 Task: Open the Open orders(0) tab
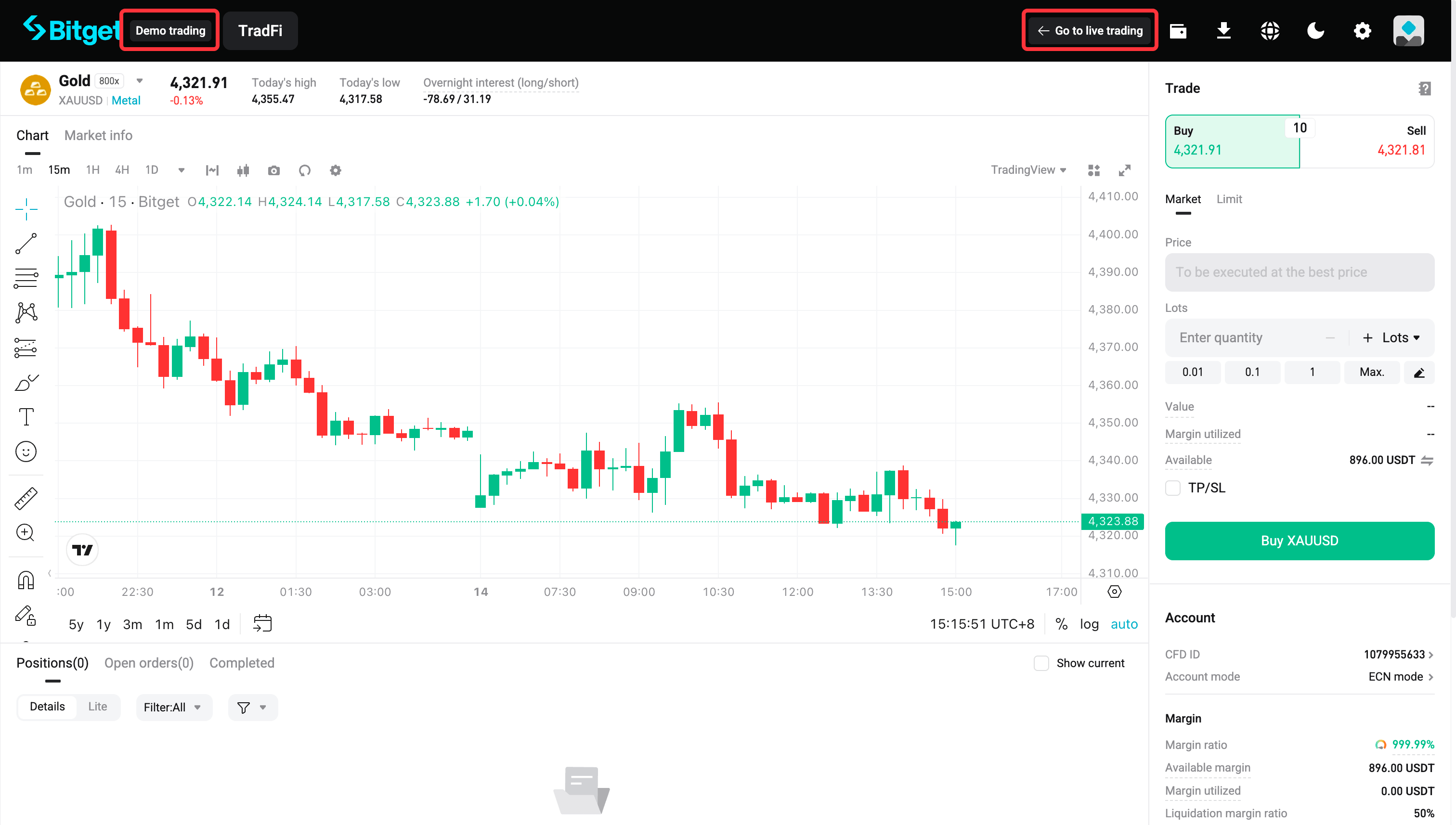pos(149,663)
